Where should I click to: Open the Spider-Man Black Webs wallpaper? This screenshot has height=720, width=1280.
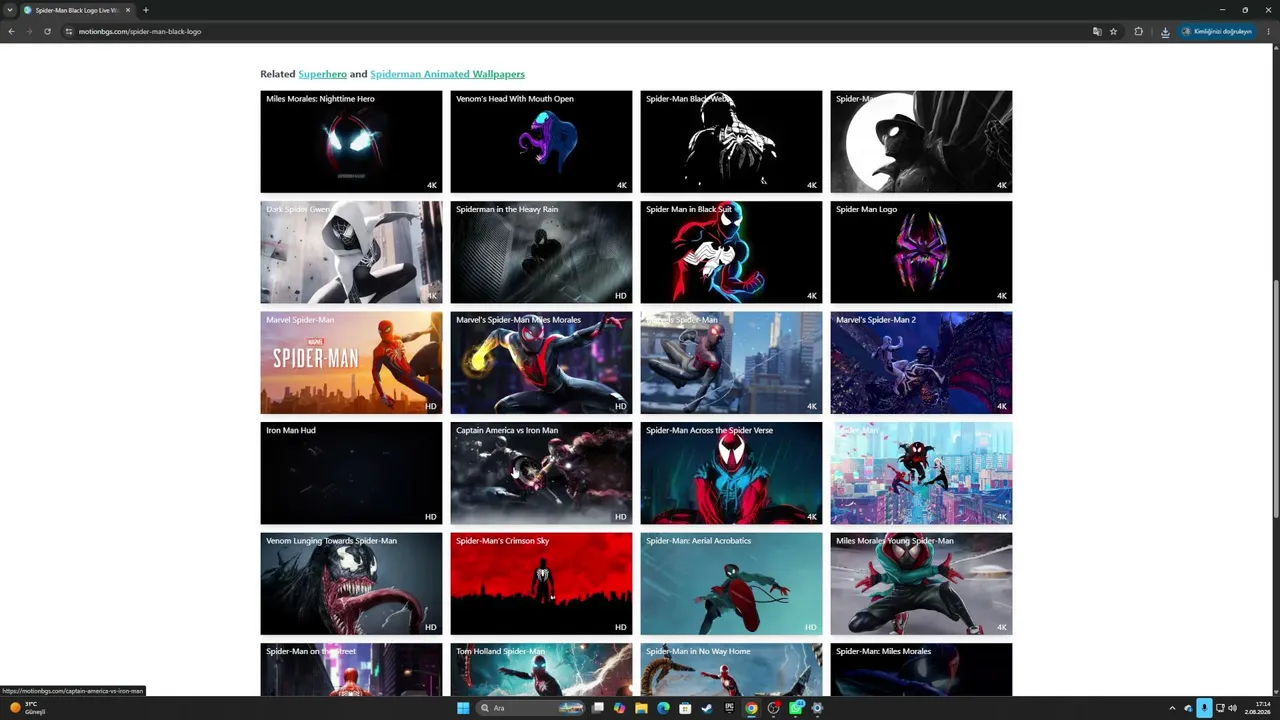click(731, 142)
